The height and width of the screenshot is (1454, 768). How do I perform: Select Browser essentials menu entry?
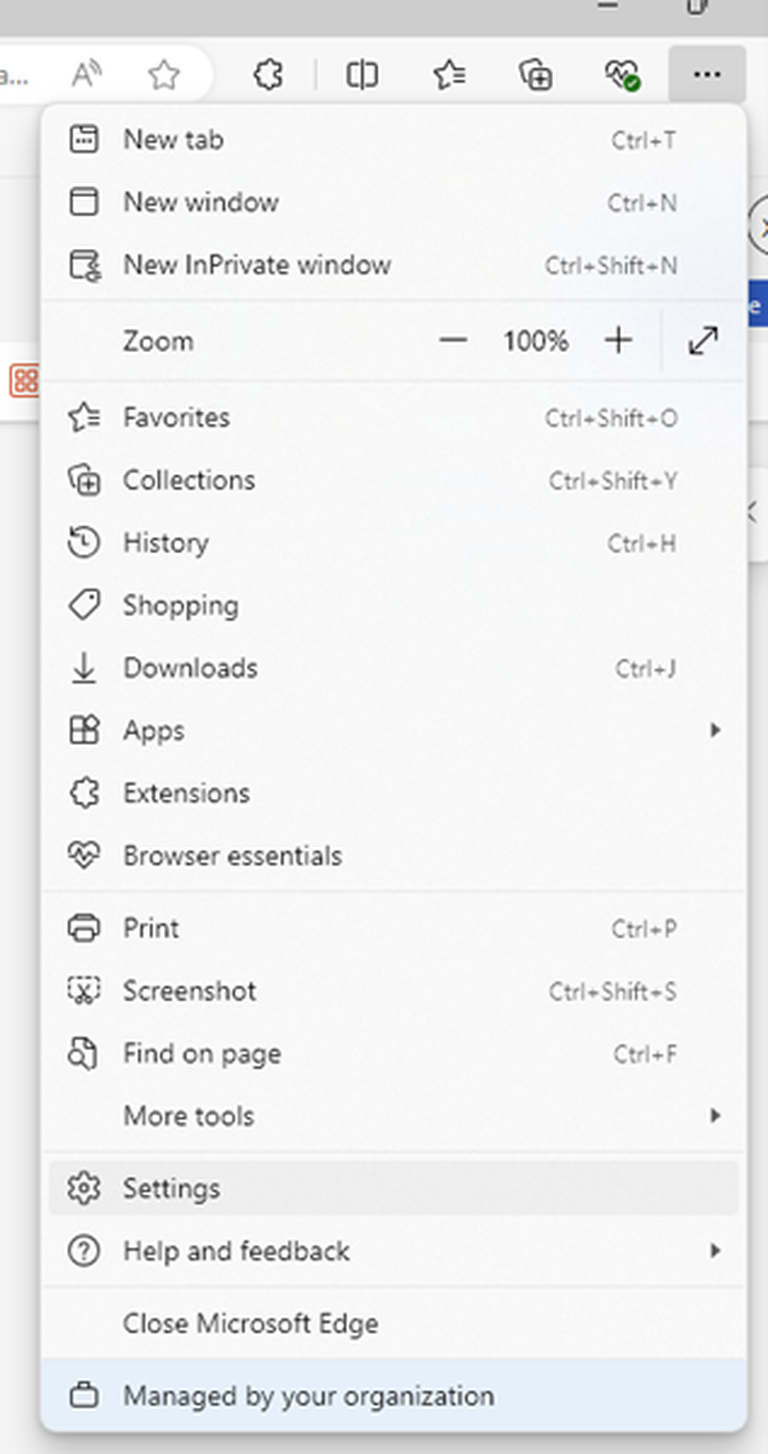pyautogui.click(x=393, y=856)
